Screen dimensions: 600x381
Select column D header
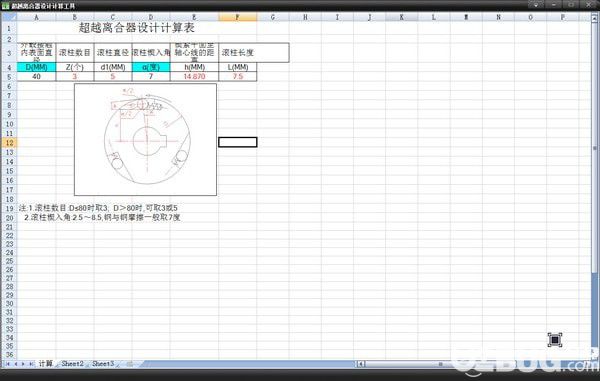click(151, 17)
